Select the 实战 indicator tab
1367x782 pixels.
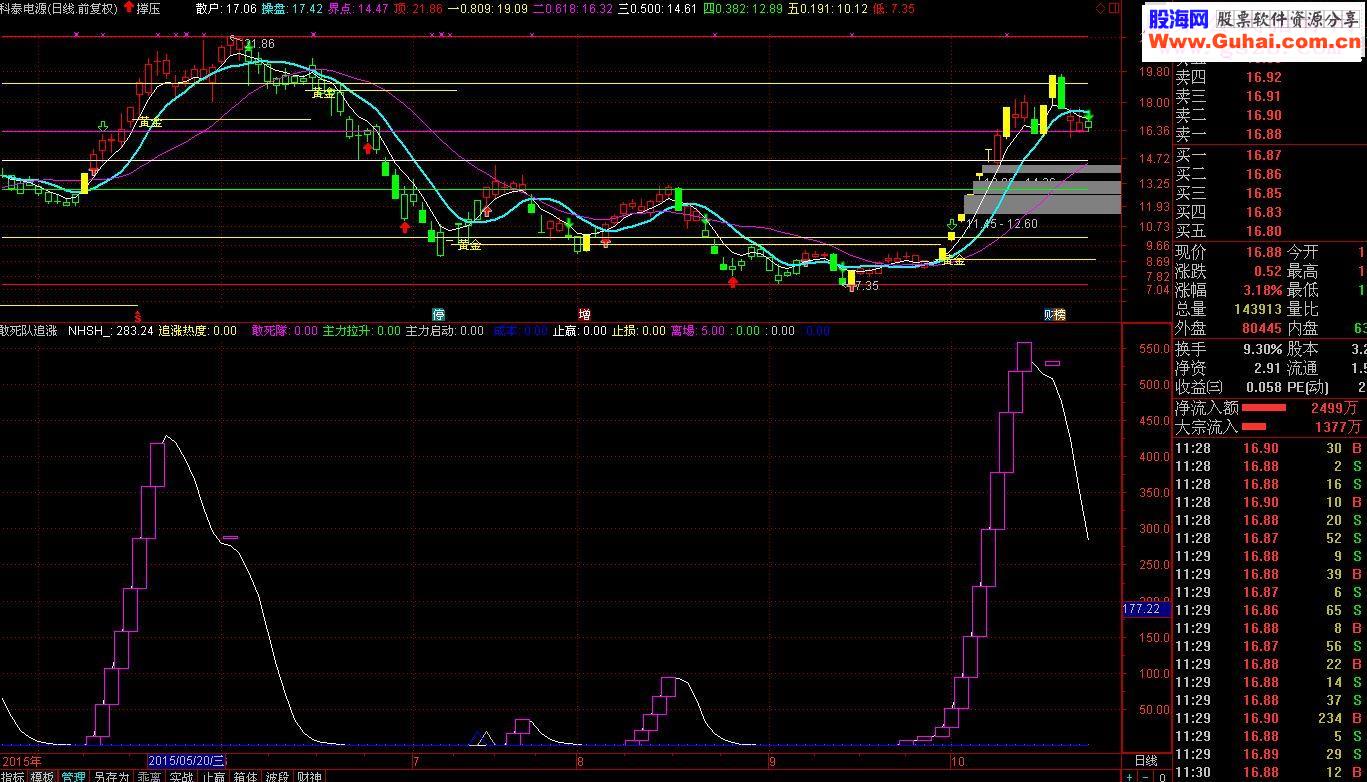[181, 776]
